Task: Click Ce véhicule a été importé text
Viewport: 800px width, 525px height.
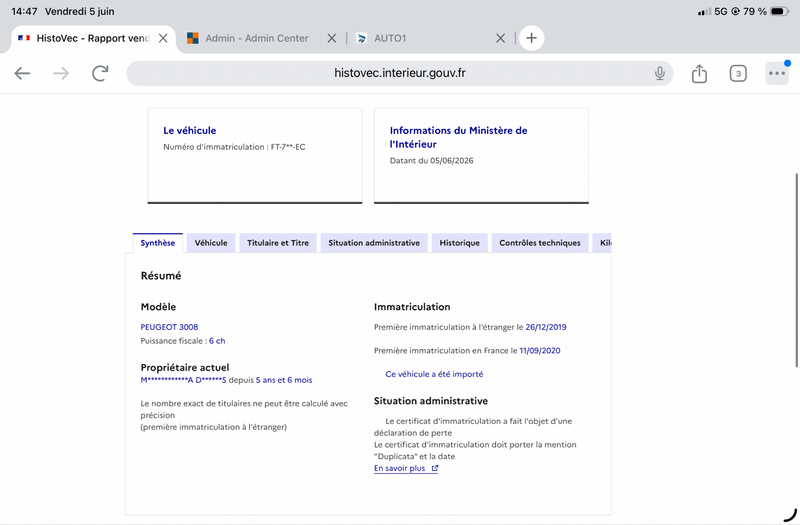Action: [434, 374]
